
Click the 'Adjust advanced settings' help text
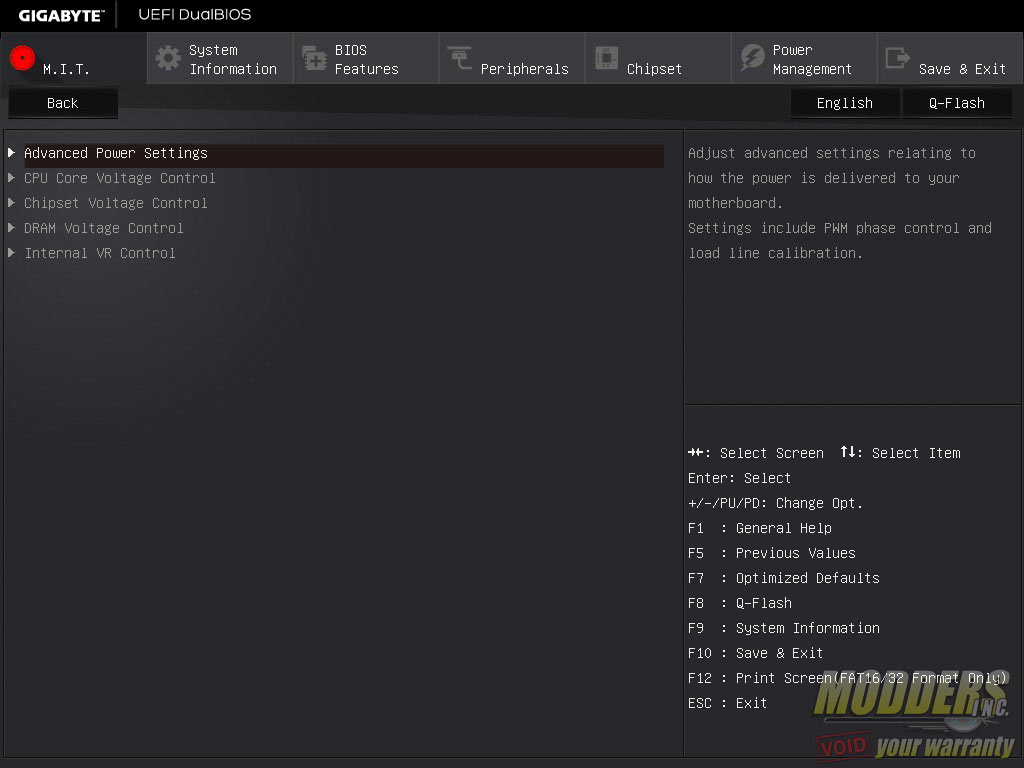[x=832, y=153]
